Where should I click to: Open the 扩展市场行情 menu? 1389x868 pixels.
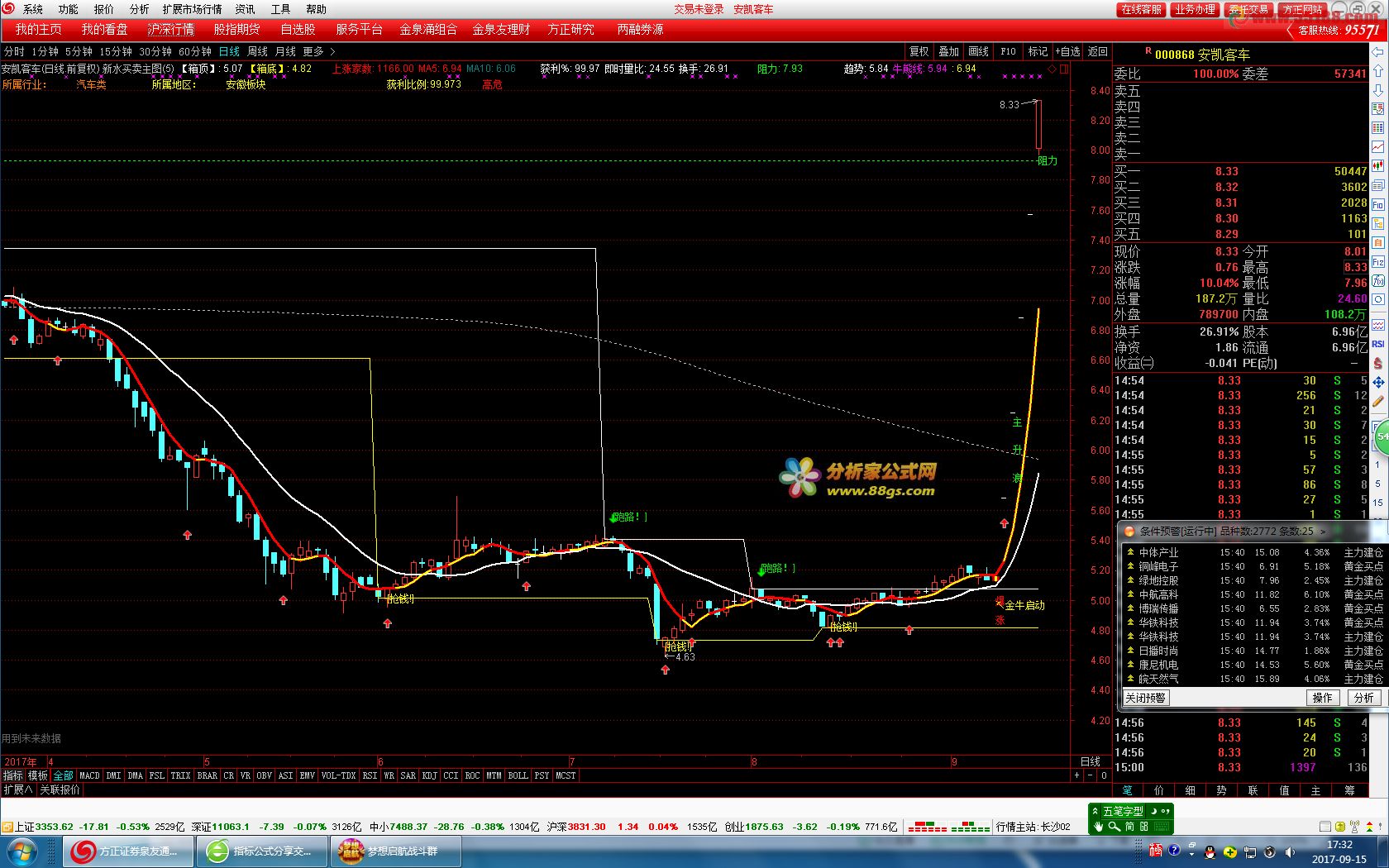192,9
